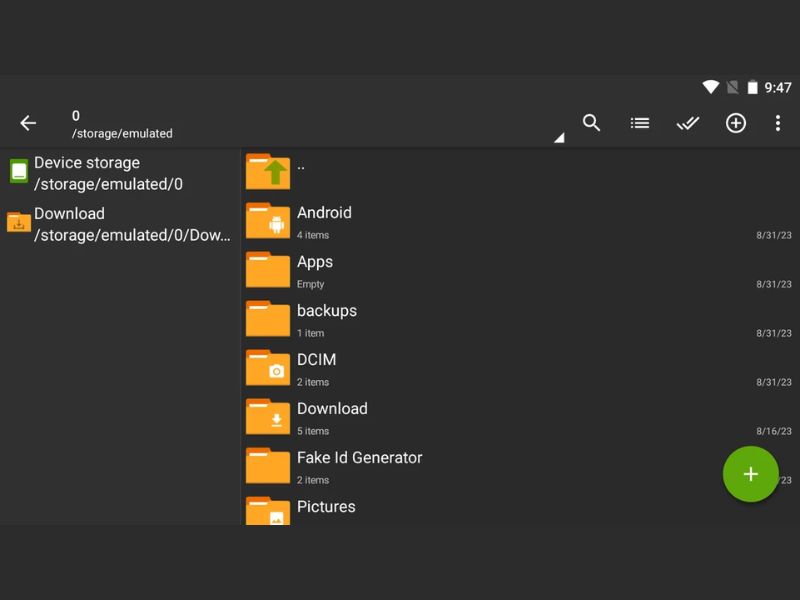
Task: Click the sidebar Download folder icon
Action: pyautogui.click(x=19, y=222)
